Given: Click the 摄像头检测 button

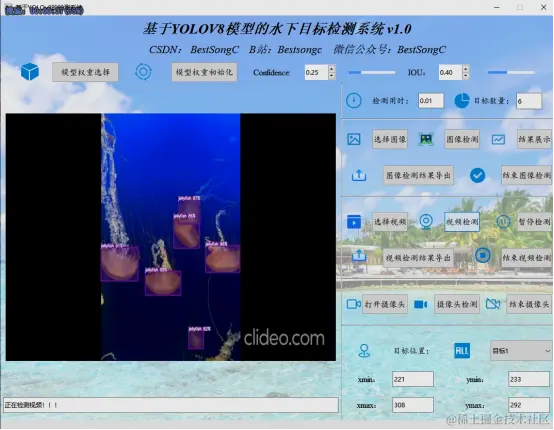Looking at the screenshot, I should click(x=457, y=304).
